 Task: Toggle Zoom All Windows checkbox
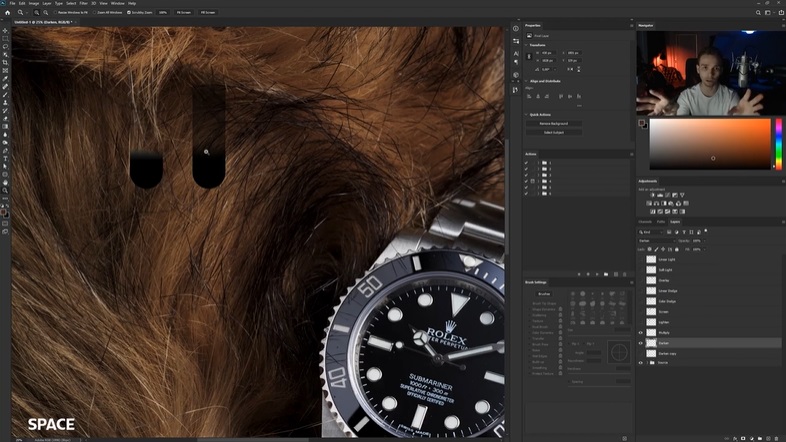pyautogui.click(x=95, y=13)
